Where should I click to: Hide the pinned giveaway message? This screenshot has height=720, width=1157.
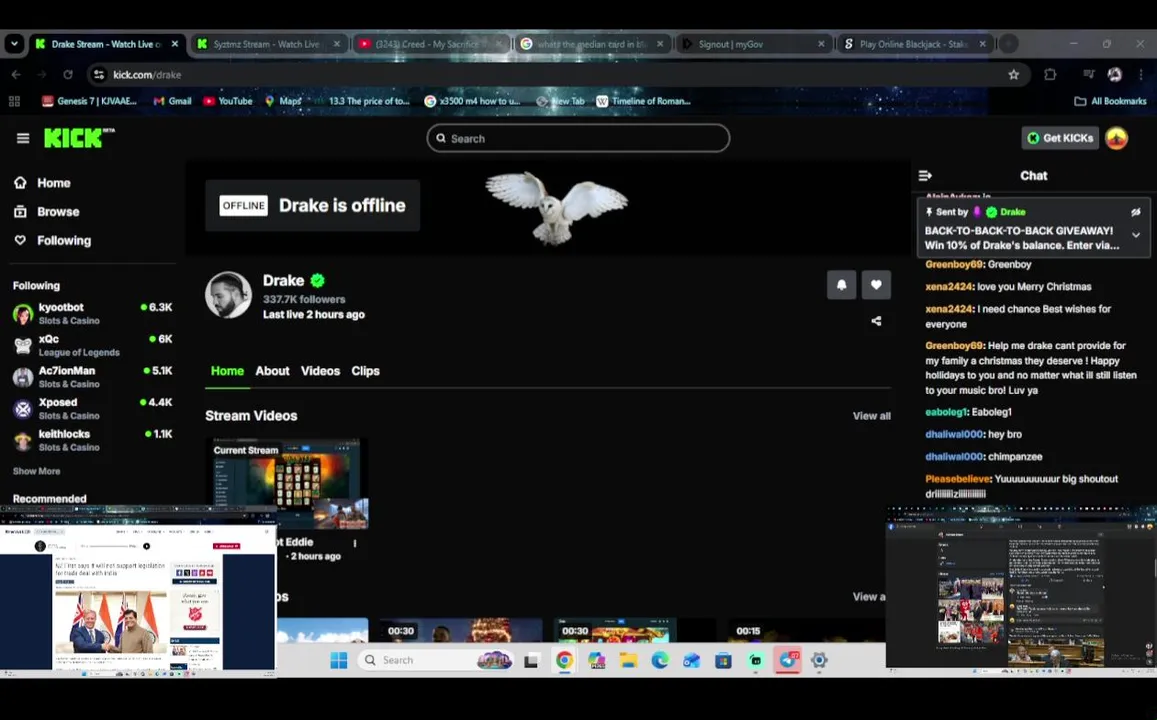pos(1136,212)
